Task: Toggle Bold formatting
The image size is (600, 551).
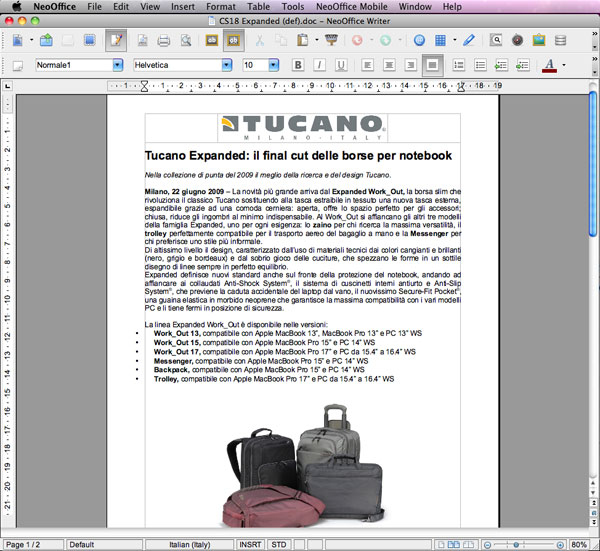Action: pyautogui.click(x=298, y=65)
